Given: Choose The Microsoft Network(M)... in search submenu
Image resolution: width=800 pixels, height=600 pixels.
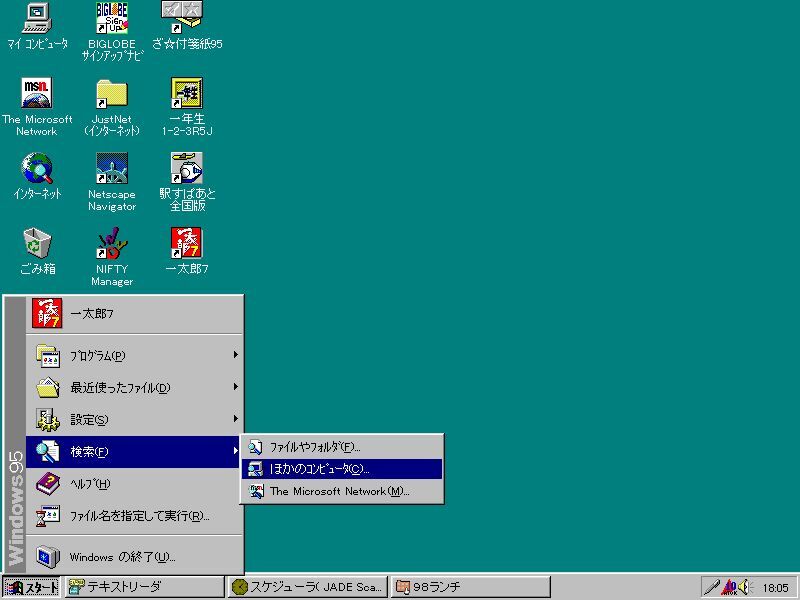Looking at the screenshot, I should point(342,491).
